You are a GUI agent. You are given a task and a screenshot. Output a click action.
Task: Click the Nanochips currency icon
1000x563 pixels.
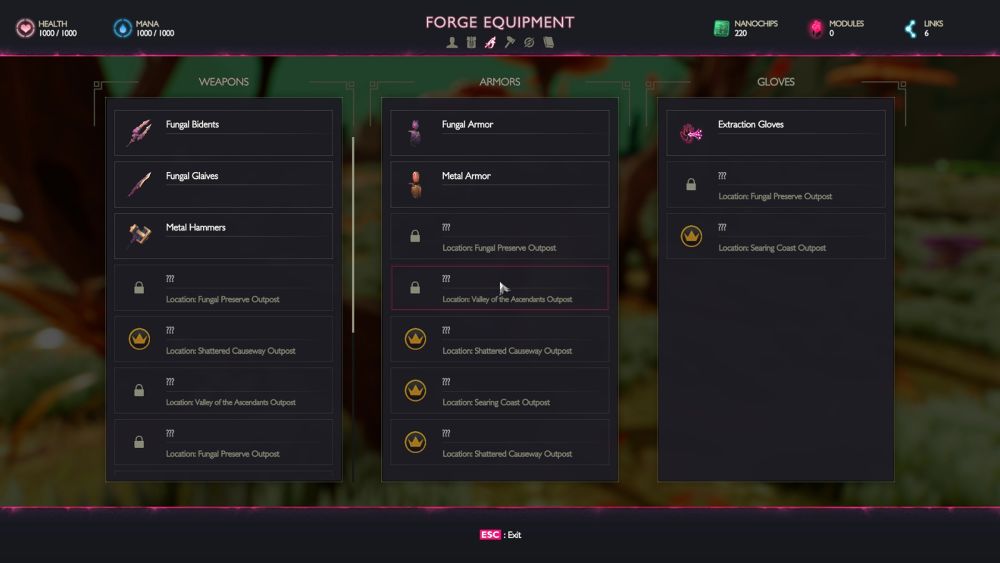[721, 28]
